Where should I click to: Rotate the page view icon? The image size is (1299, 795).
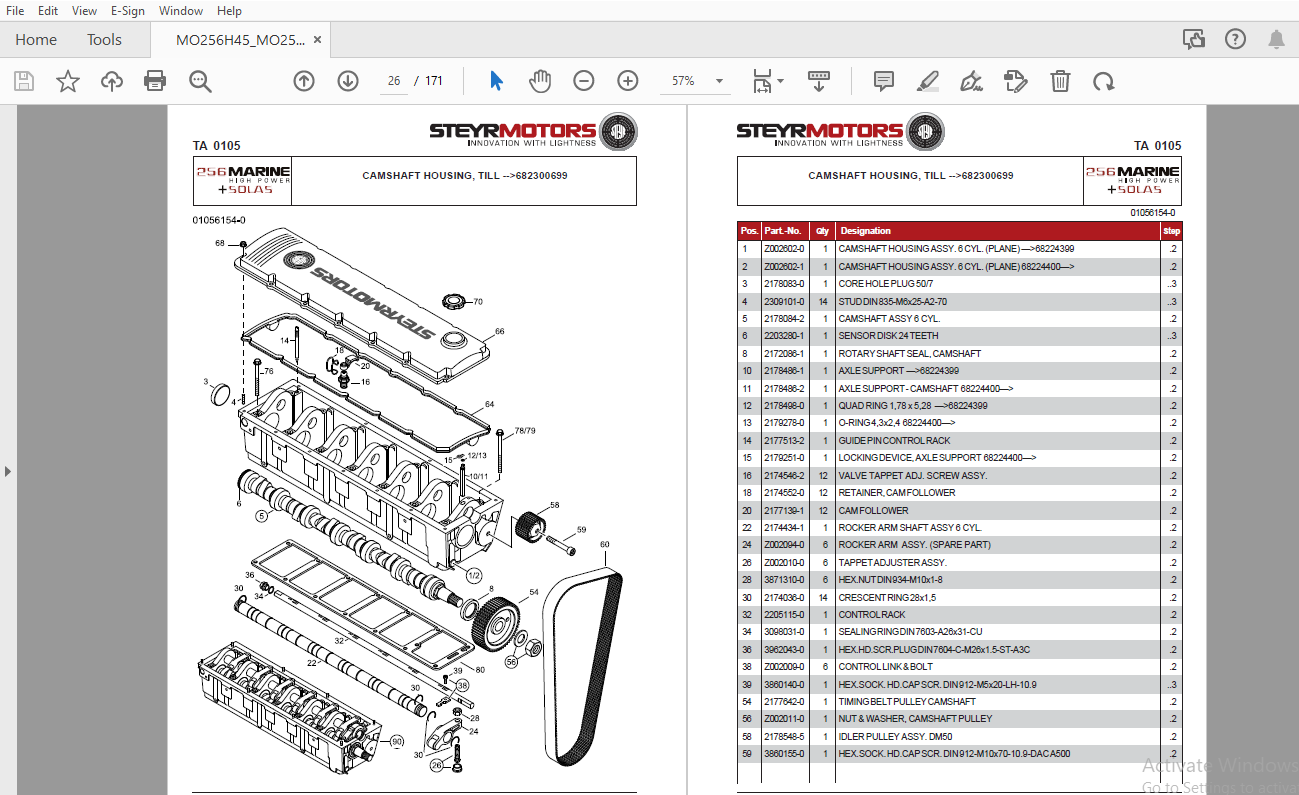(x=1103, y=81)
